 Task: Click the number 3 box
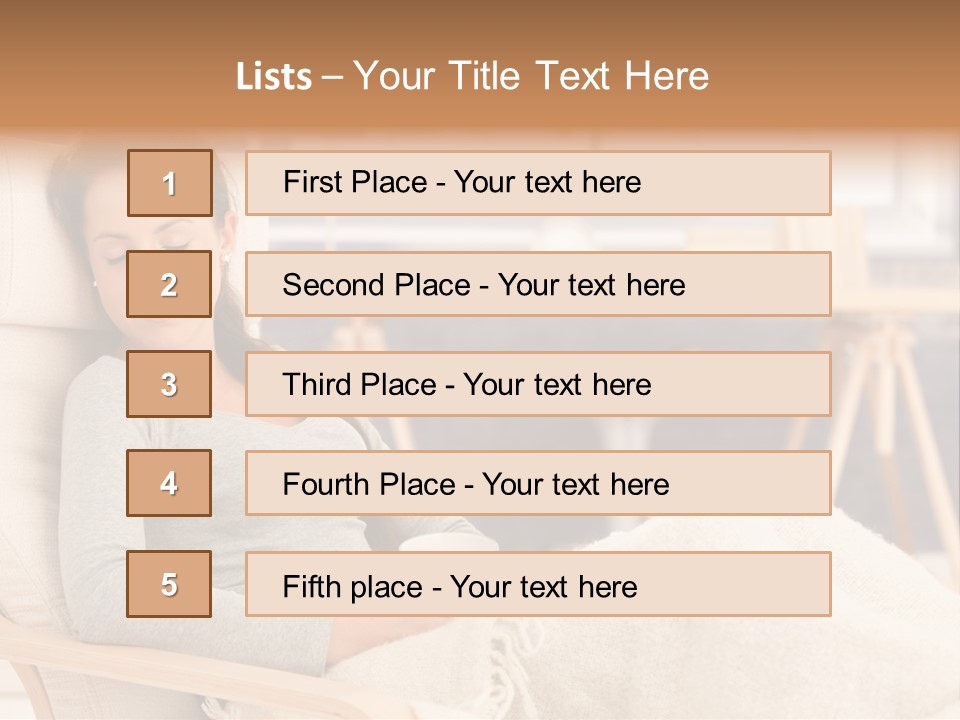[x=169, y=384]
